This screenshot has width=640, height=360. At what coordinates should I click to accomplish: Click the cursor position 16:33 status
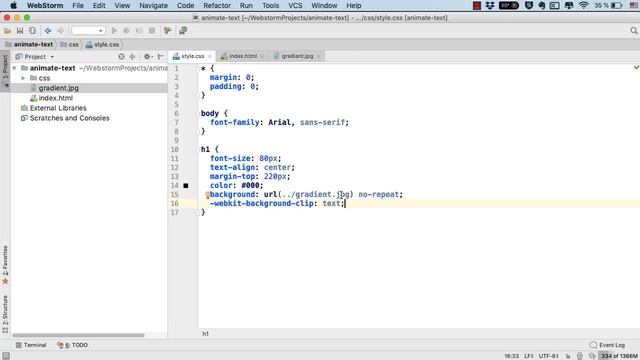click(x=511, y=356)
